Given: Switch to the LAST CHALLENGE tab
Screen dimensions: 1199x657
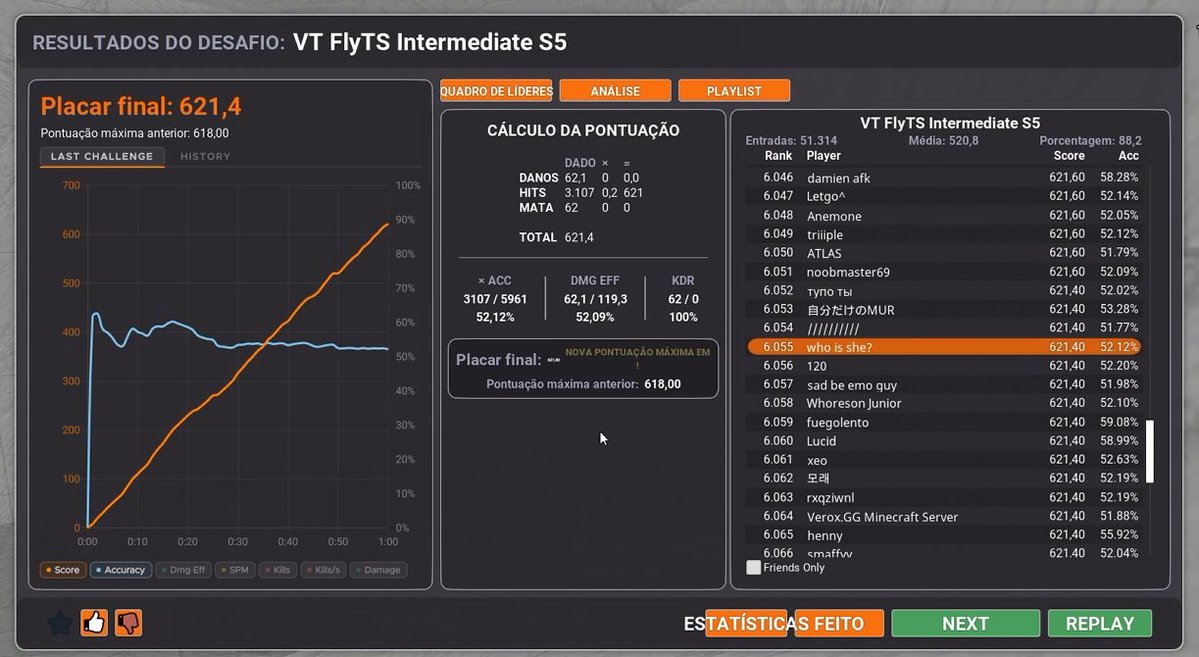Looking at the screenshot, I should click(x=102, y=156).
